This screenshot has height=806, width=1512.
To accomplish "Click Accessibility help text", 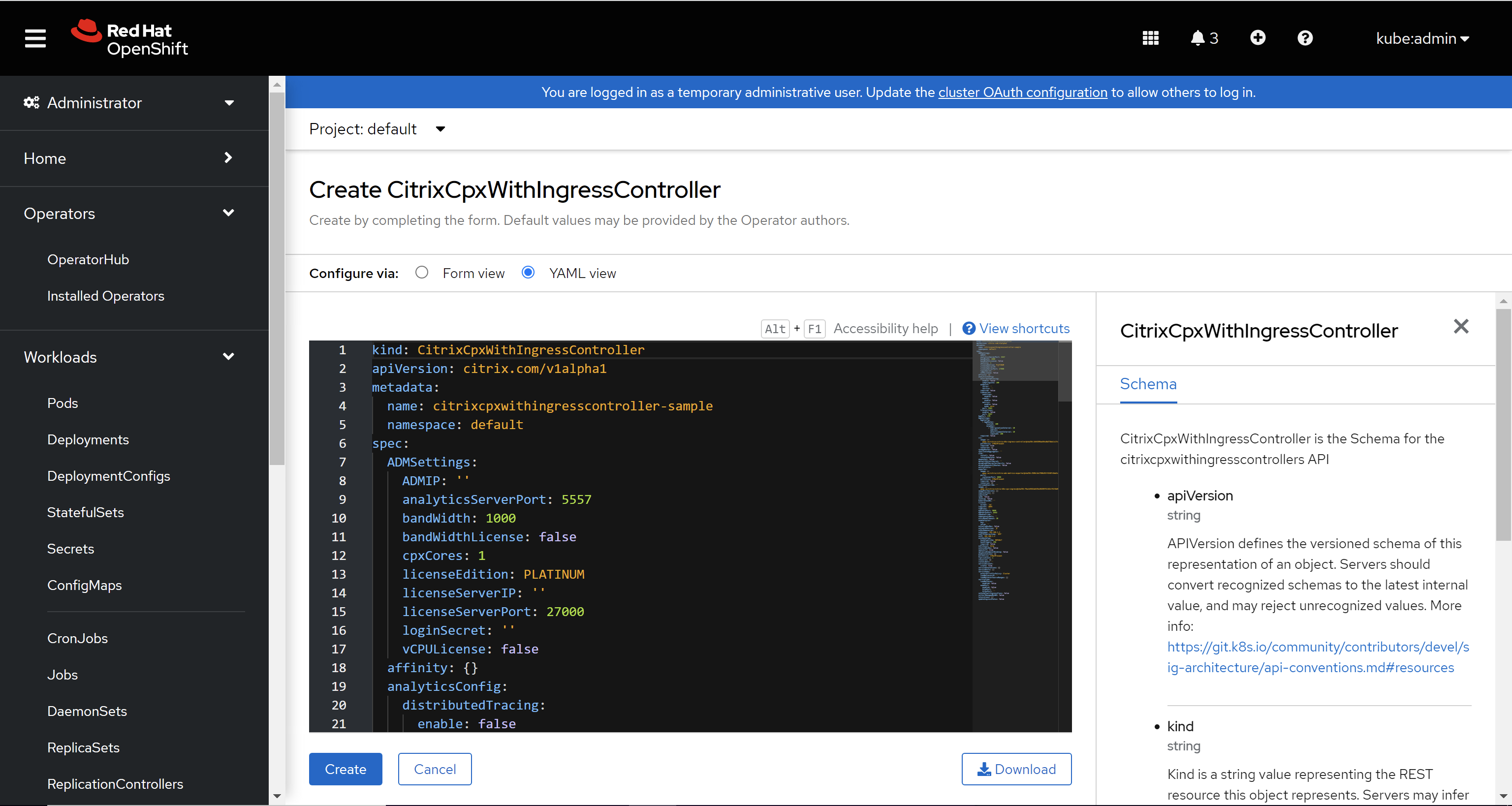I will pyautogui.click(x=885, y=329).
